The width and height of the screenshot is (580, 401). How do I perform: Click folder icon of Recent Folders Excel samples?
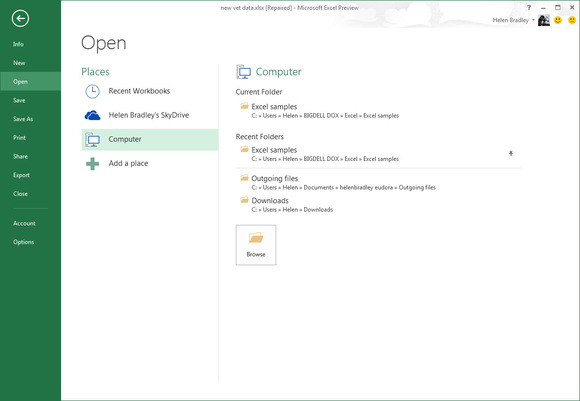pos(244,149)
